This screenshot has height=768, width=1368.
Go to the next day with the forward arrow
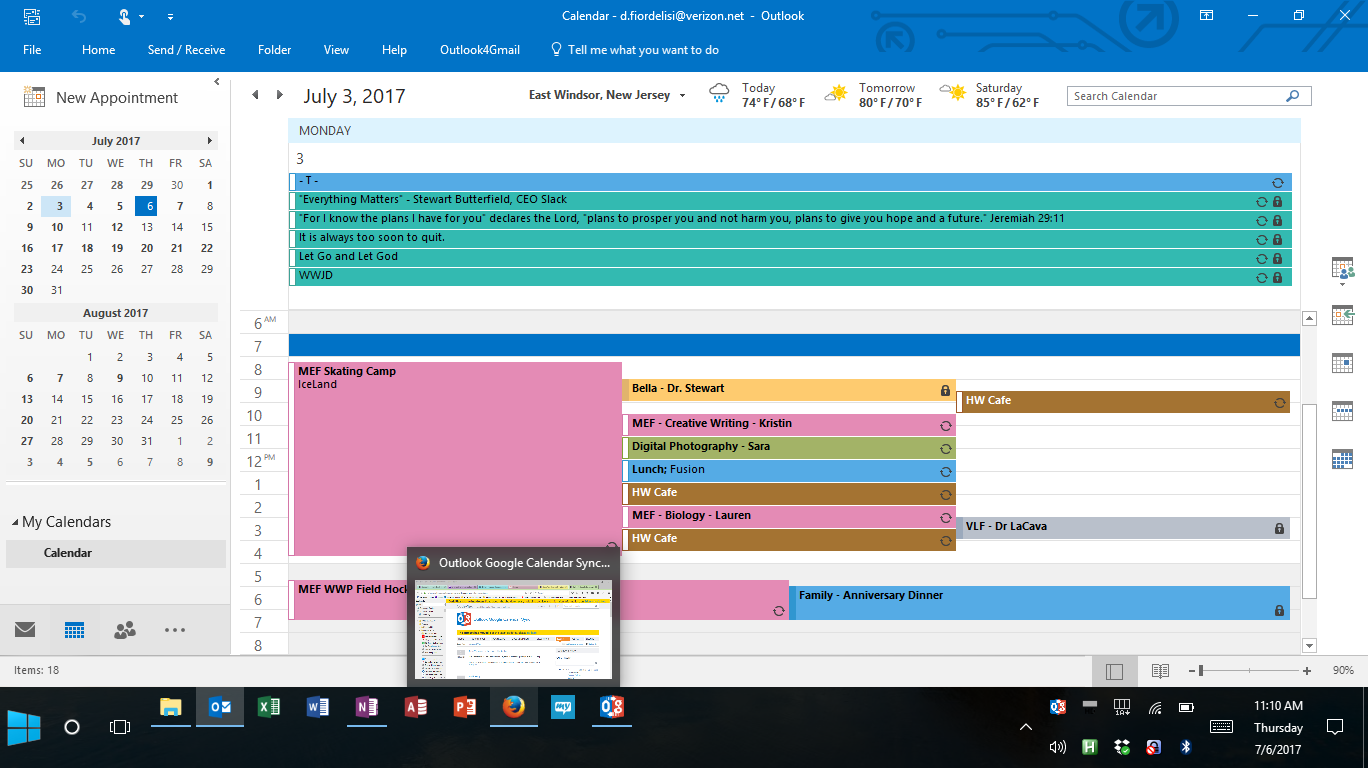[x=279, y=95]
